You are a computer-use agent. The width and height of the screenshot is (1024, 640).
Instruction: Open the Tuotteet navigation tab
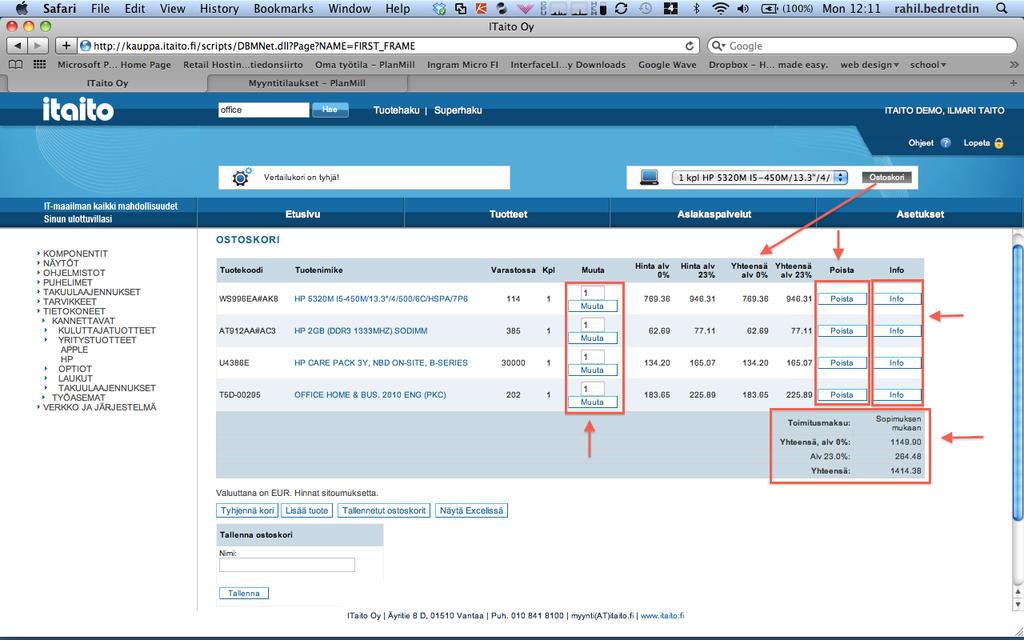click(x=508, y=214)
